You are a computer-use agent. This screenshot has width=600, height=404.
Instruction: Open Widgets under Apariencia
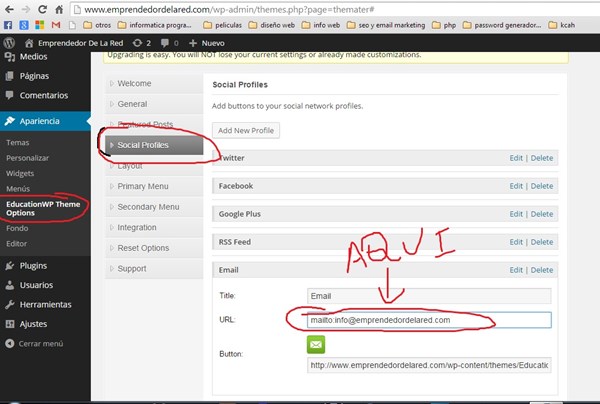[20, 173]
